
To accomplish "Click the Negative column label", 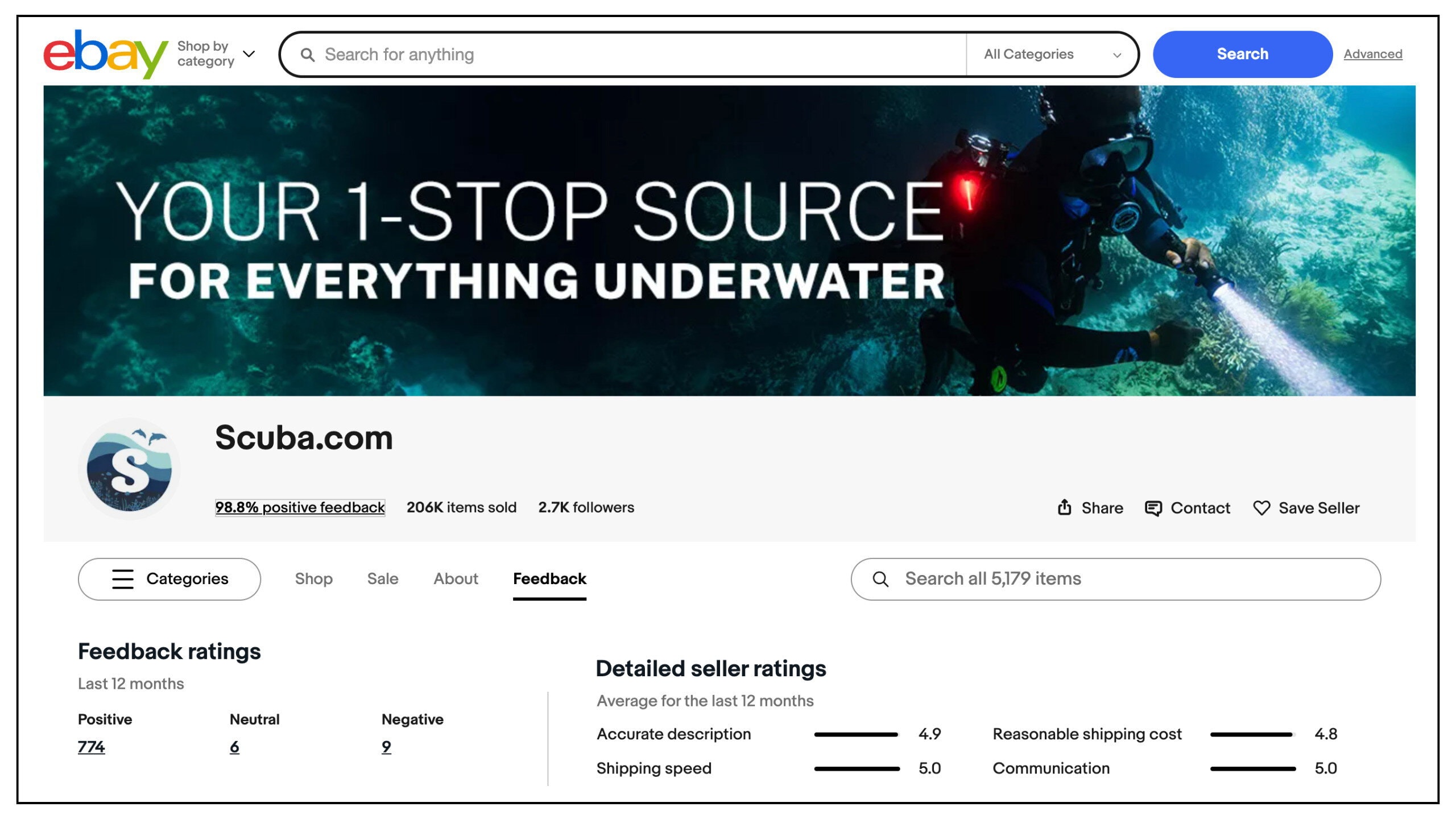I will click(x=412, y=719).
